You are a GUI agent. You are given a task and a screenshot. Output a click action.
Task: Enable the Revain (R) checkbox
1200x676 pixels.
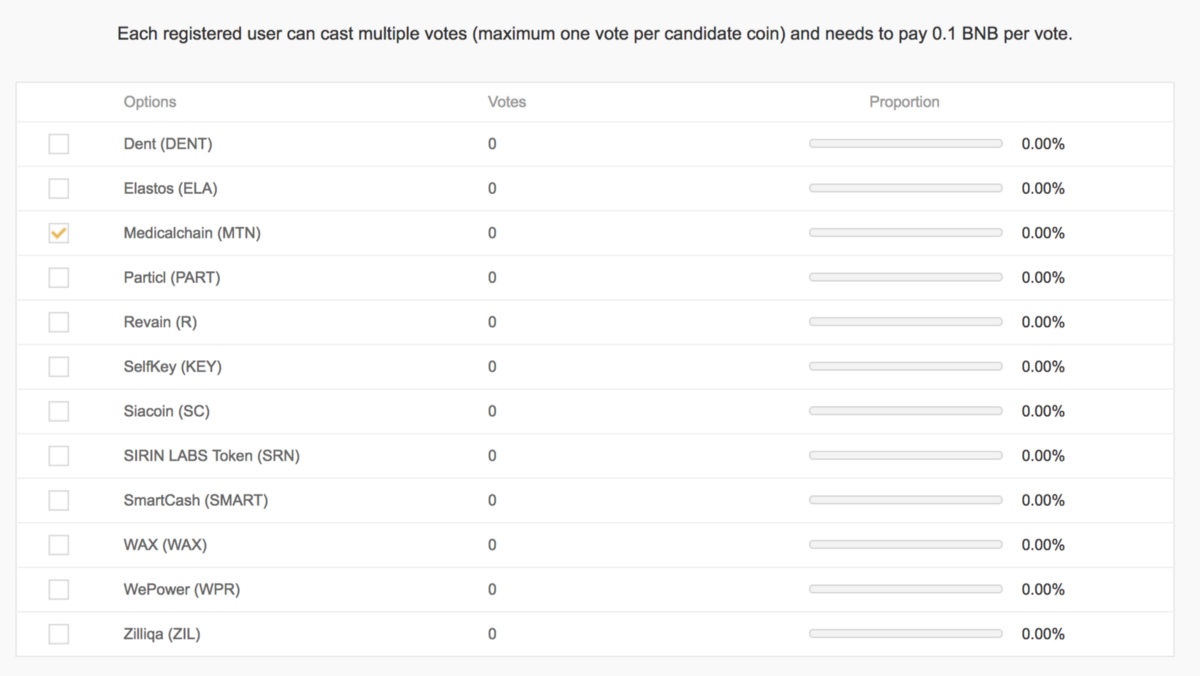pyautogui.click(x=59, y=322)
